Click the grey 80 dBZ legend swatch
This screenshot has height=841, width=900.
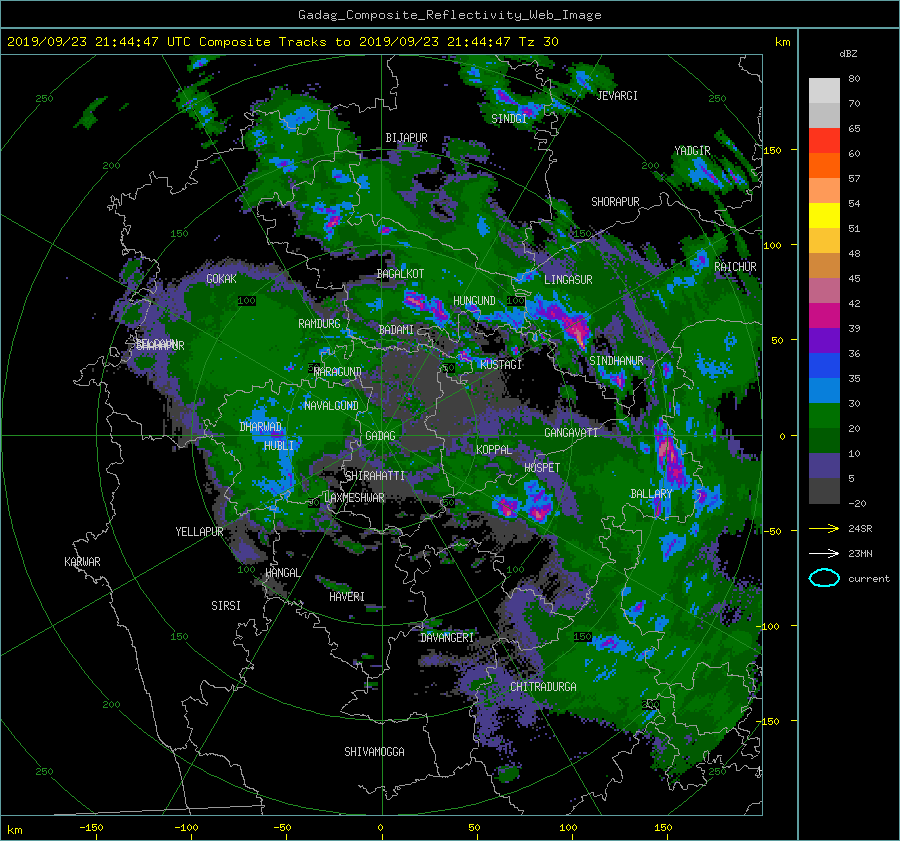point(824,90)
